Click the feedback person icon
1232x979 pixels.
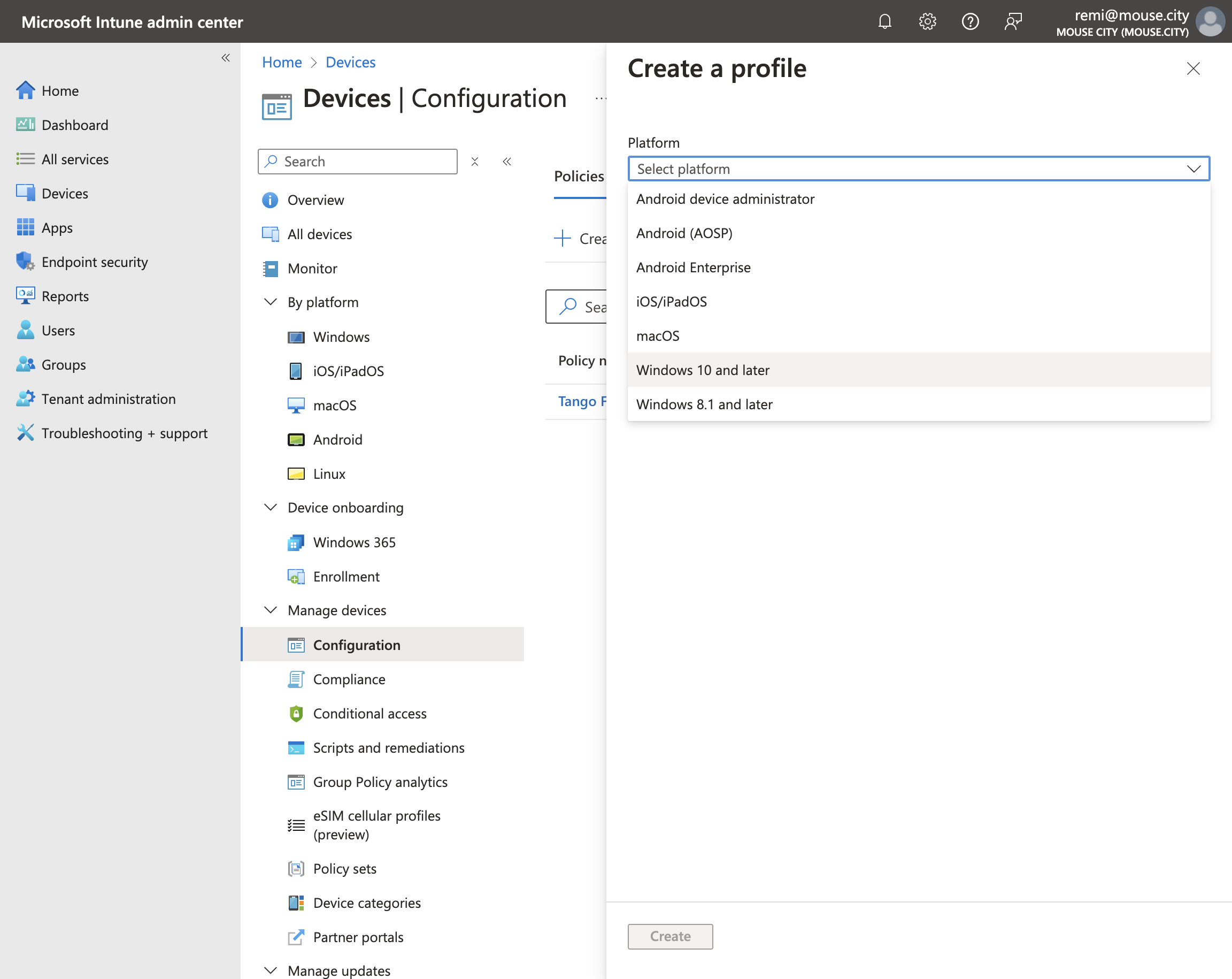point(1013,22)
